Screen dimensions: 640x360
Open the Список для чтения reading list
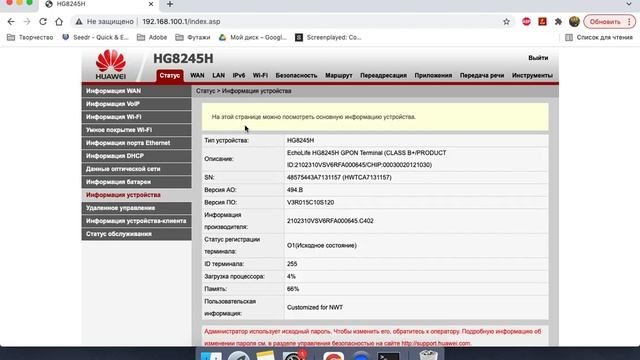(599, 37)
